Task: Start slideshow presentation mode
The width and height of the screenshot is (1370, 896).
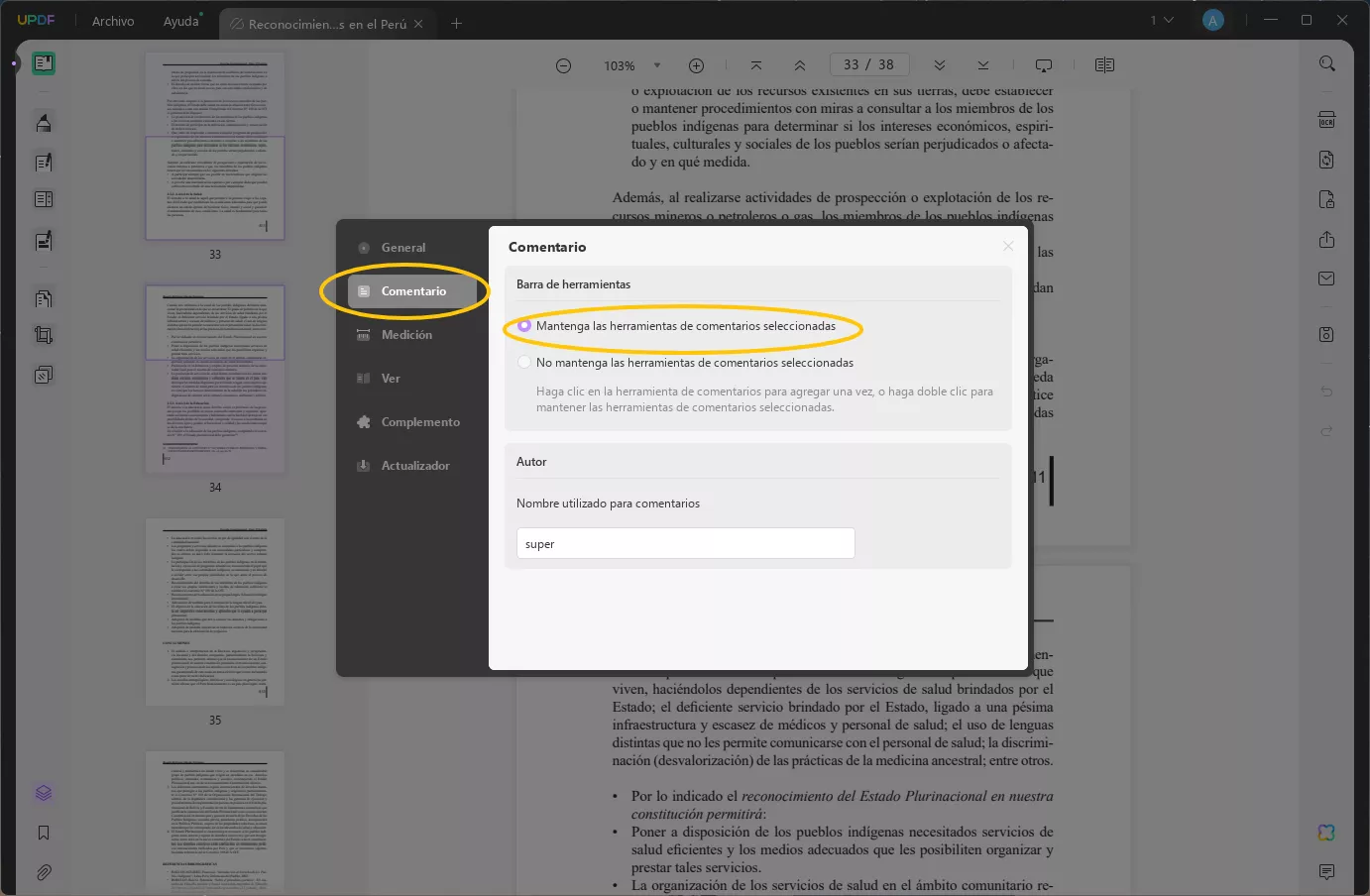Action: click(x=1044, y=65)
